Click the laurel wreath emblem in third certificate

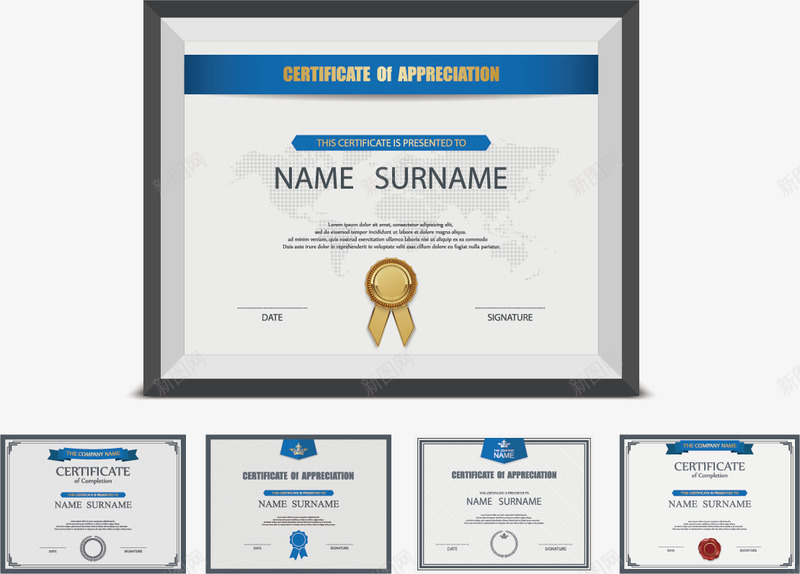click(x=502, y=543)
